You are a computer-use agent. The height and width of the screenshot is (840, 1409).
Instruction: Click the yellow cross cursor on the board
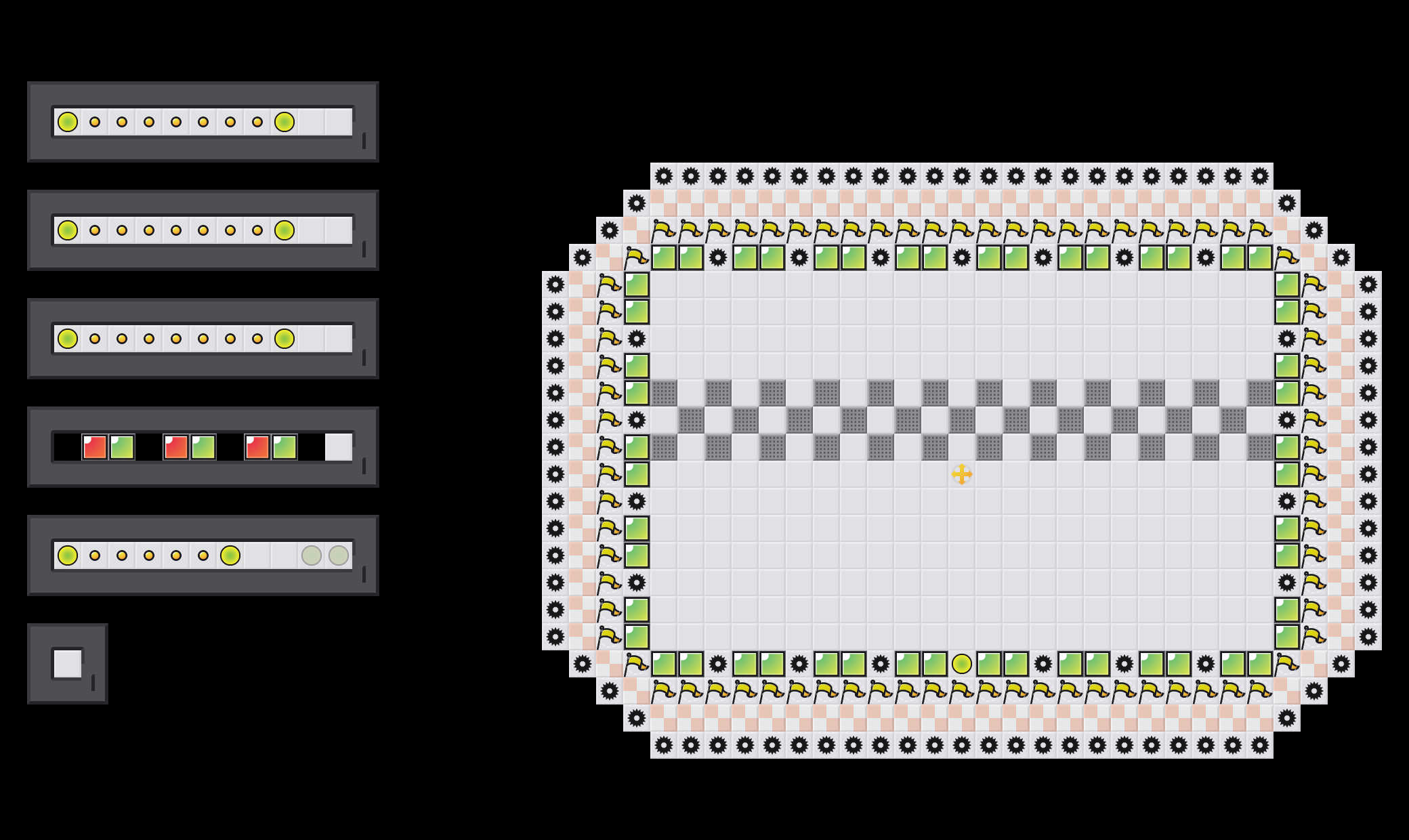pyautogui.click(x=962, y=474)
